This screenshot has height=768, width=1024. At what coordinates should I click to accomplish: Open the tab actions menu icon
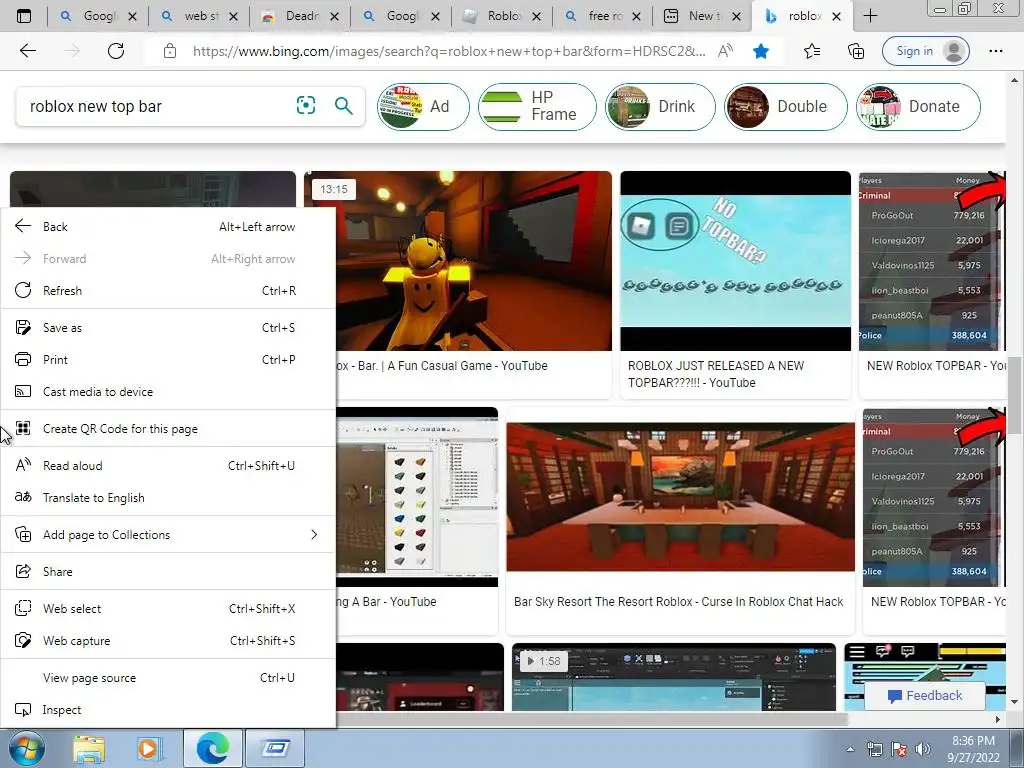(x=24, y=16)
